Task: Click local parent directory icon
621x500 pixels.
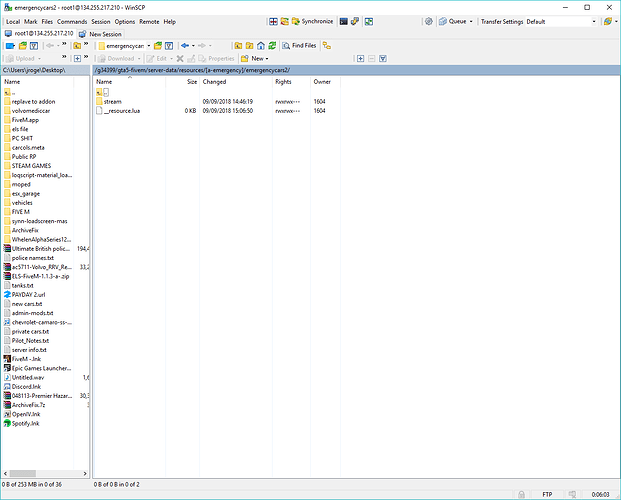Action: 77,46
